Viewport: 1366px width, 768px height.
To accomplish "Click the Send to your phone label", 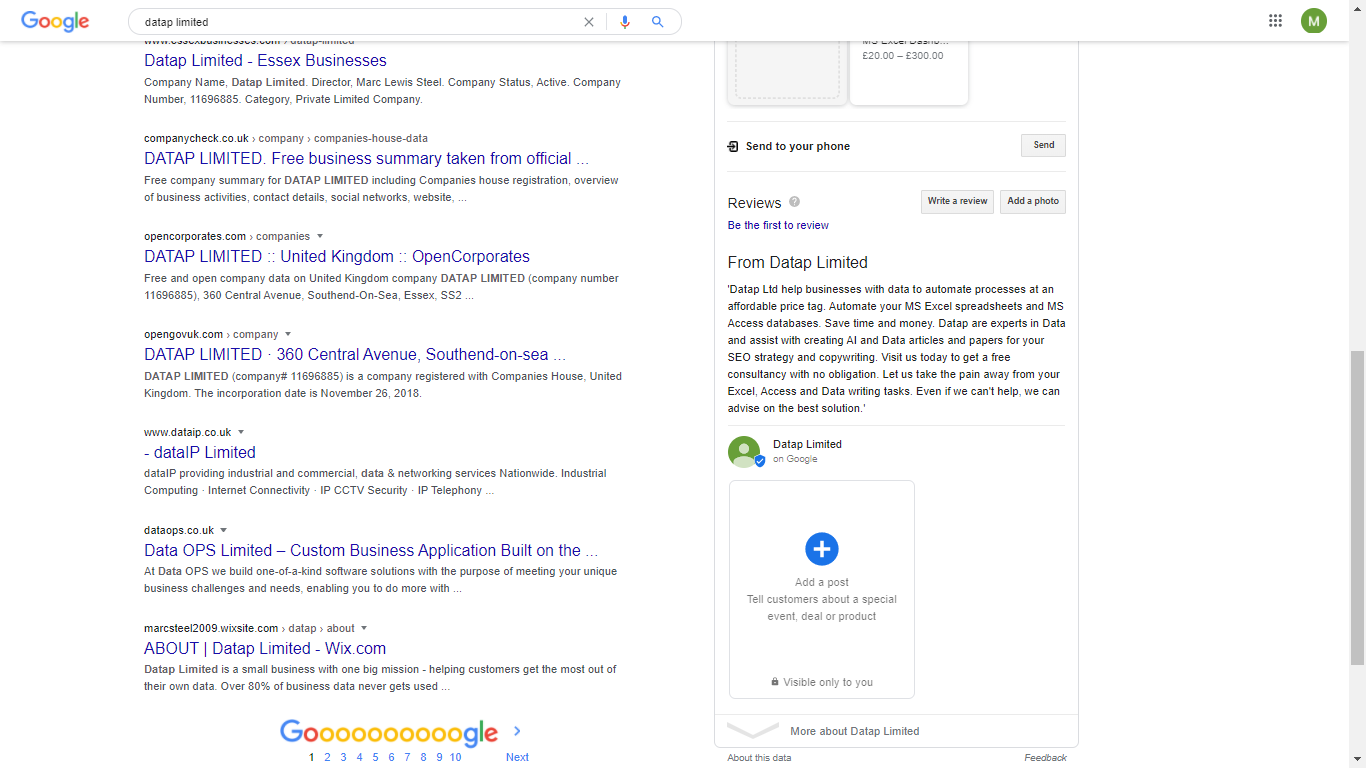I will click(798, 146).
